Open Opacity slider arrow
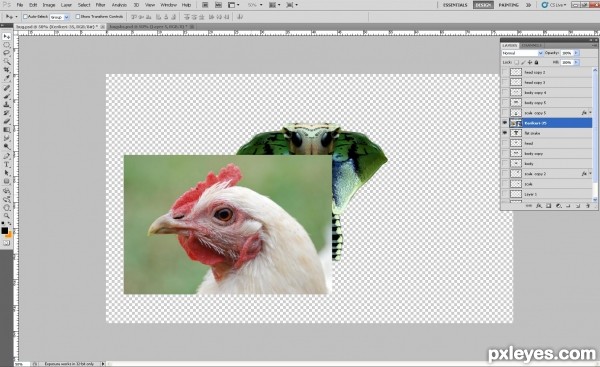 [577, 53]
